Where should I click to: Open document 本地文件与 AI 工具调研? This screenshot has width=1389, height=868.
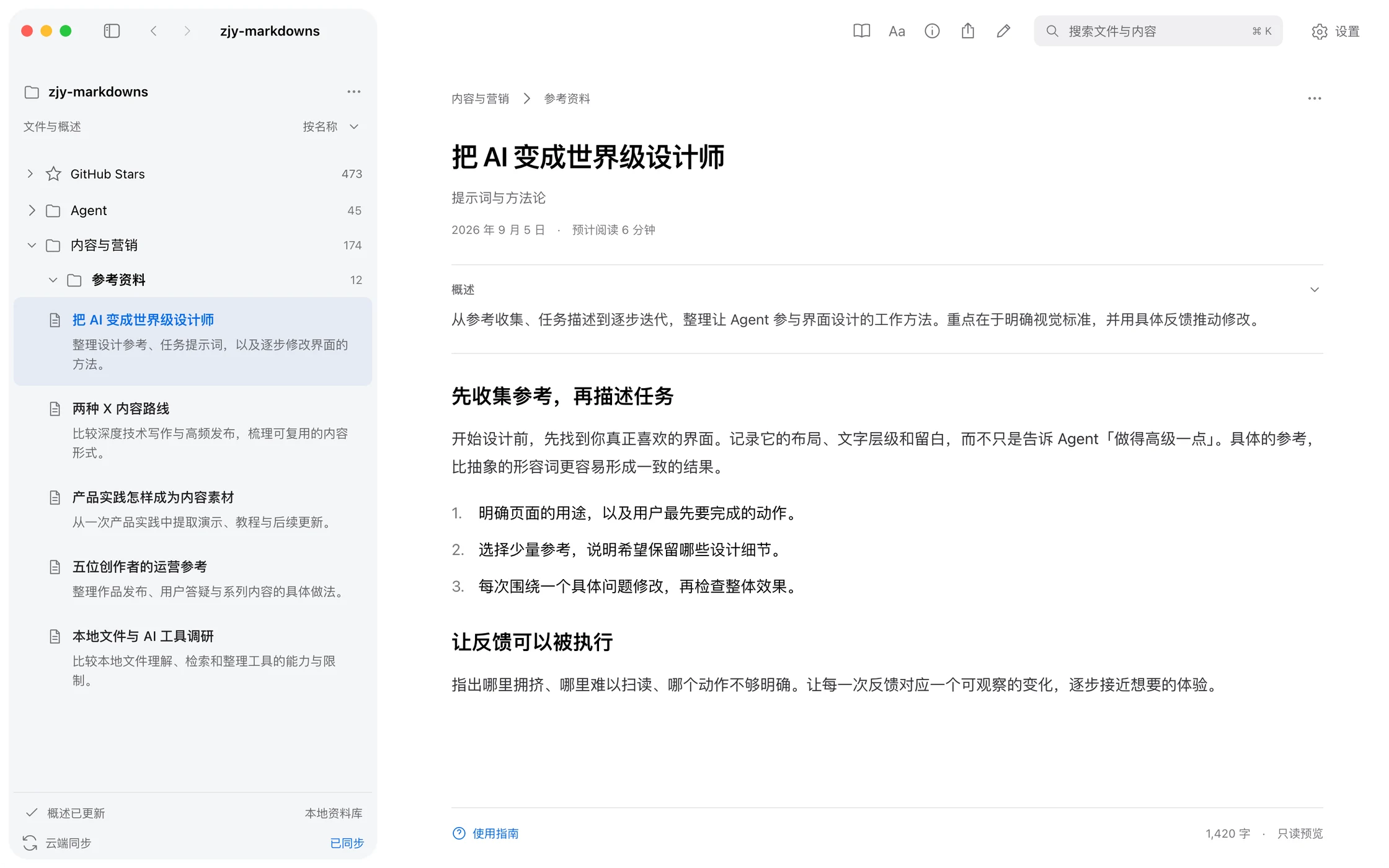tap(193, 658)
